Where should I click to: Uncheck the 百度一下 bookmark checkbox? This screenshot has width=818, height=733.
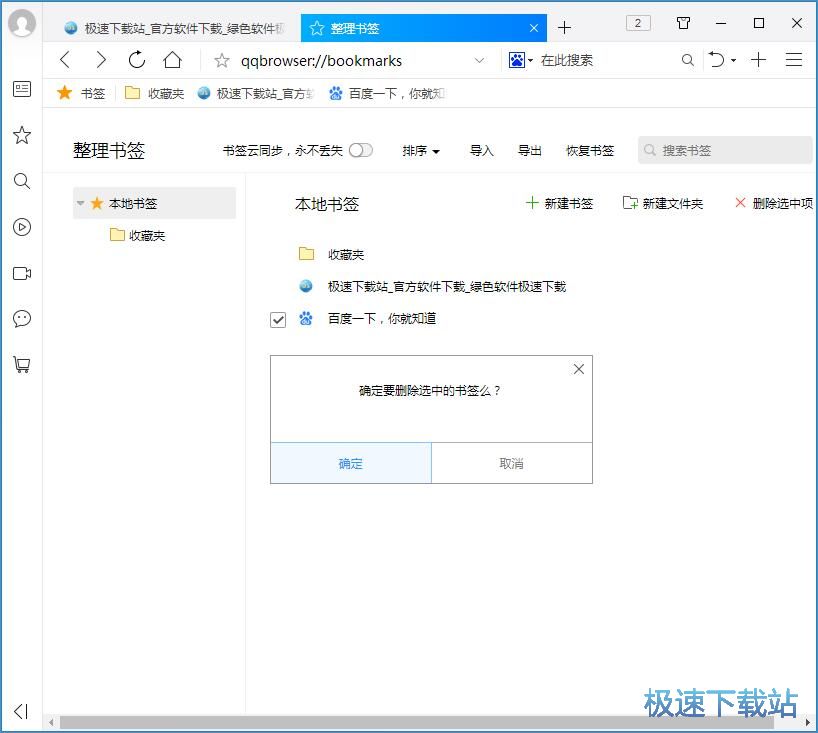[278, 319]
